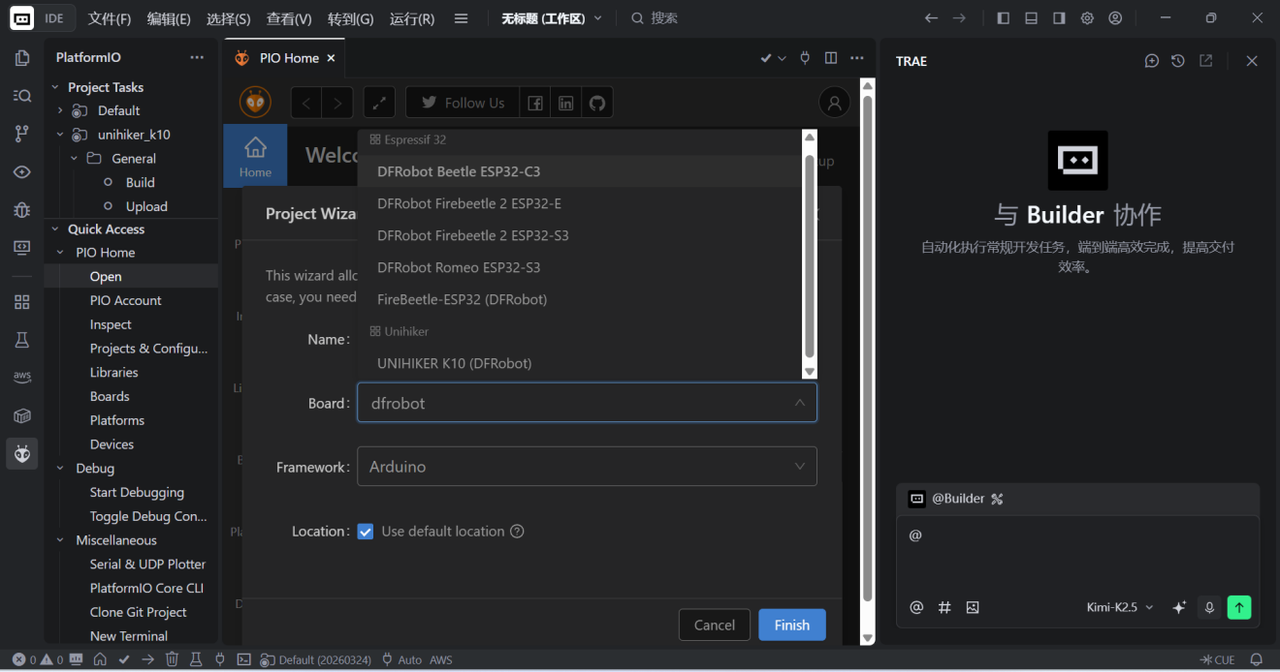The image size is (1280, 672).
Task: Open Libraries under PIO Home
Action: point(114,372)
